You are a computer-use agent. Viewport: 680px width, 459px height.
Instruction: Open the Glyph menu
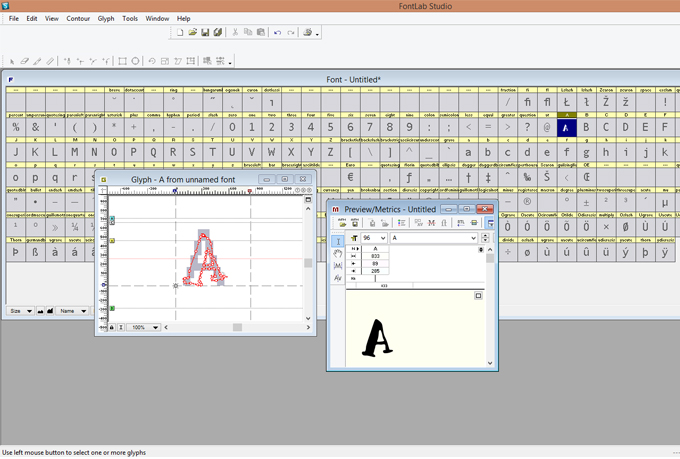[106, 19]
